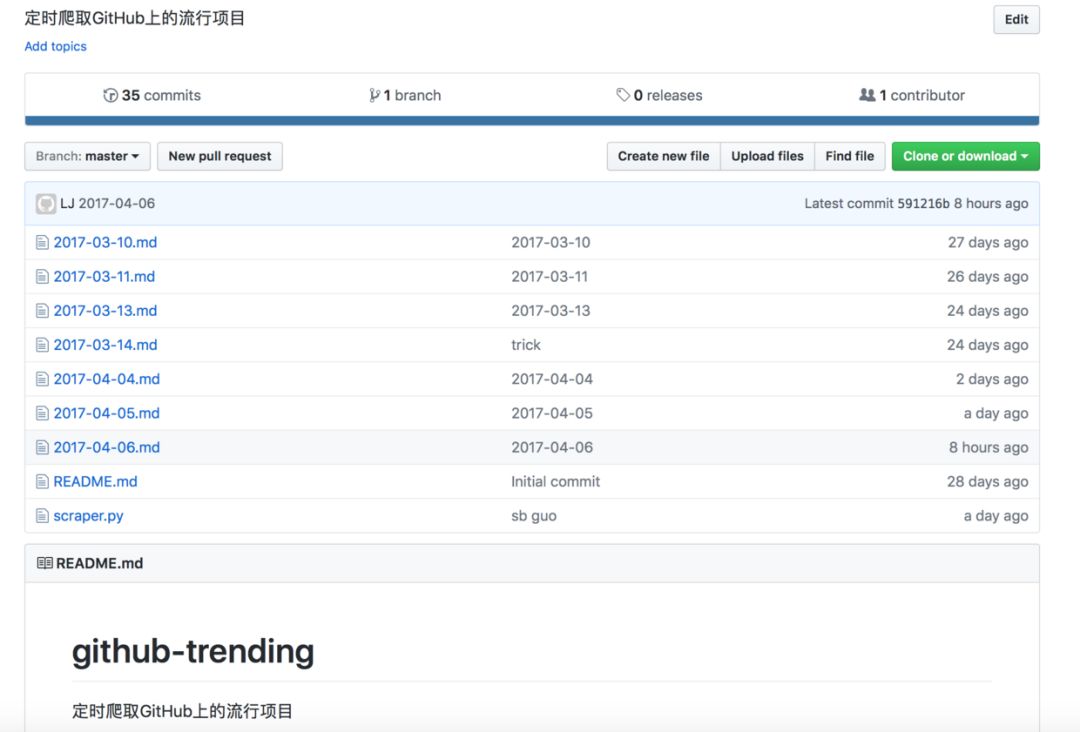This screenshot has height=732, width=1080.
Task: Click the Edit description button
Action: pyautogui.click(x=1016, y=19)
